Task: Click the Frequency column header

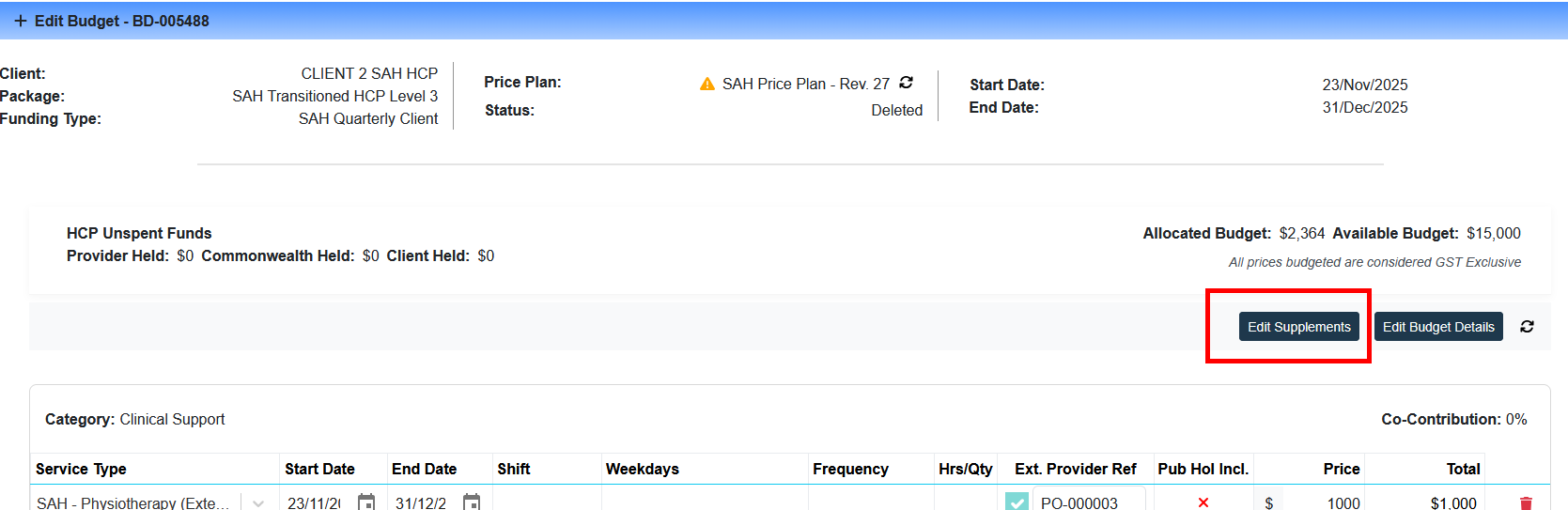Action: 850,469
